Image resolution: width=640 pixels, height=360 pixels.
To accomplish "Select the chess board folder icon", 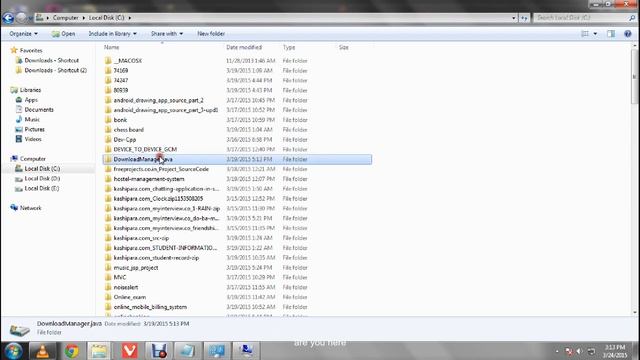I will [108, 129].
